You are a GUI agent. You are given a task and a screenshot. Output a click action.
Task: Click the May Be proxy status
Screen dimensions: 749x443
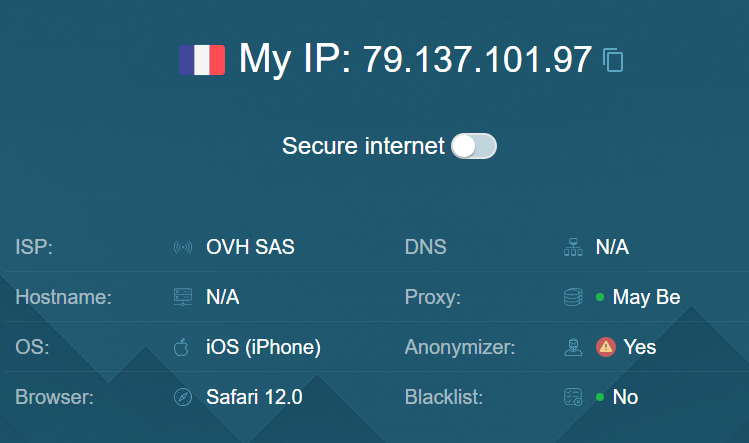(646, 297)
